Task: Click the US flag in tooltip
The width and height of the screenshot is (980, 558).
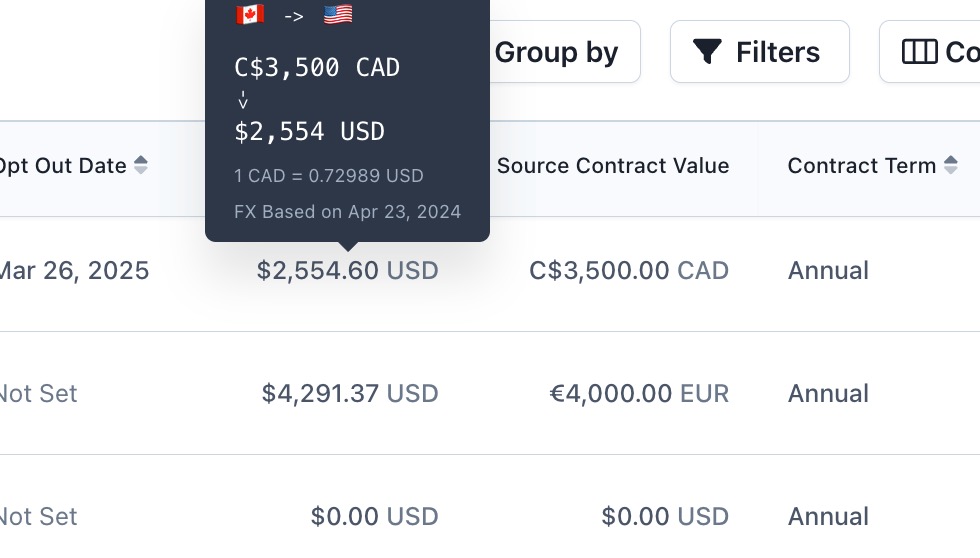Action: click(x=338, y=14)
